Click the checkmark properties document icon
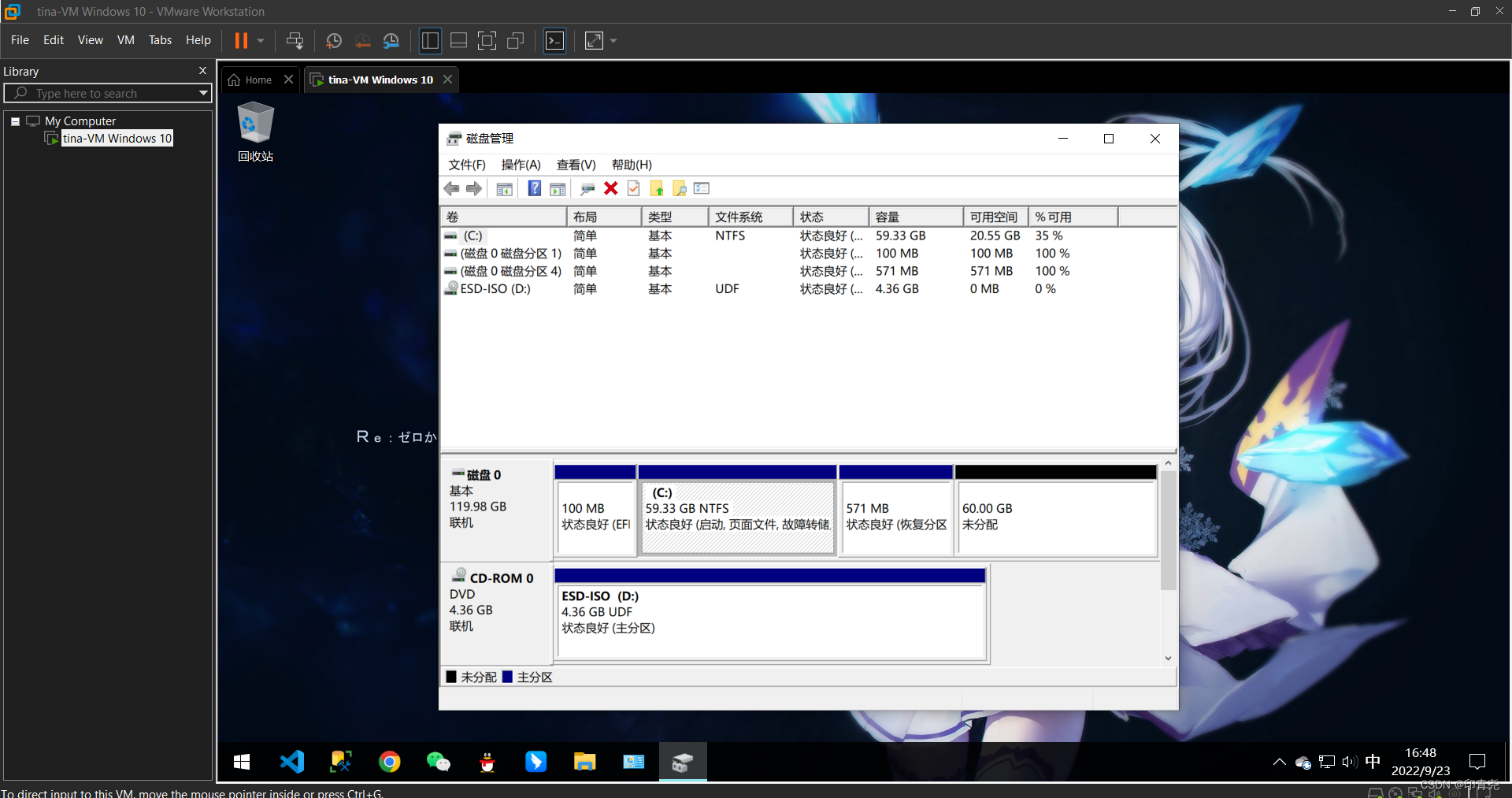Screen dimensions: 1512x798 633,188
